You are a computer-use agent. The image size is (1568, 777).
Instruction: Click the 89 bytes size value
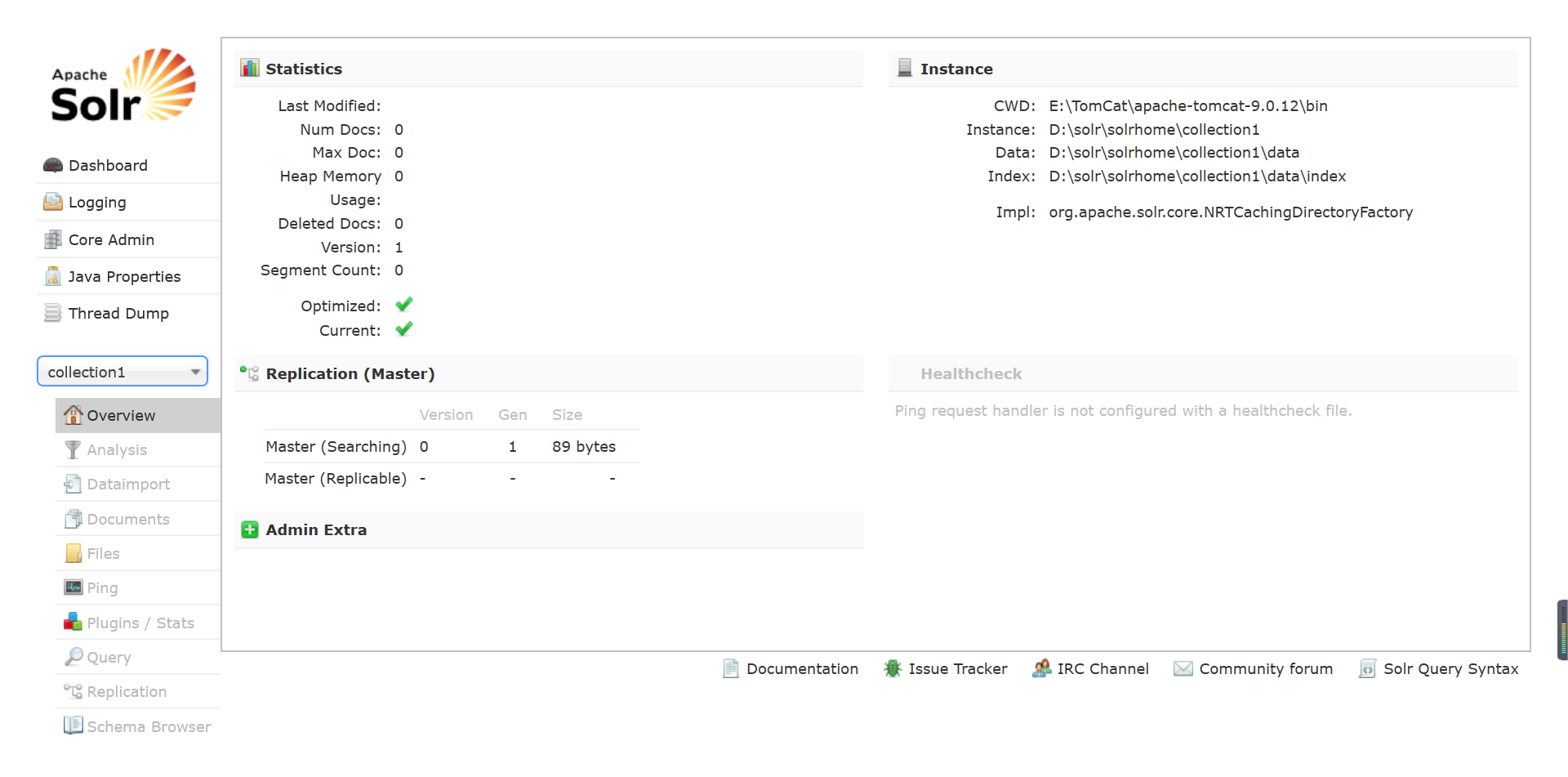584,446
